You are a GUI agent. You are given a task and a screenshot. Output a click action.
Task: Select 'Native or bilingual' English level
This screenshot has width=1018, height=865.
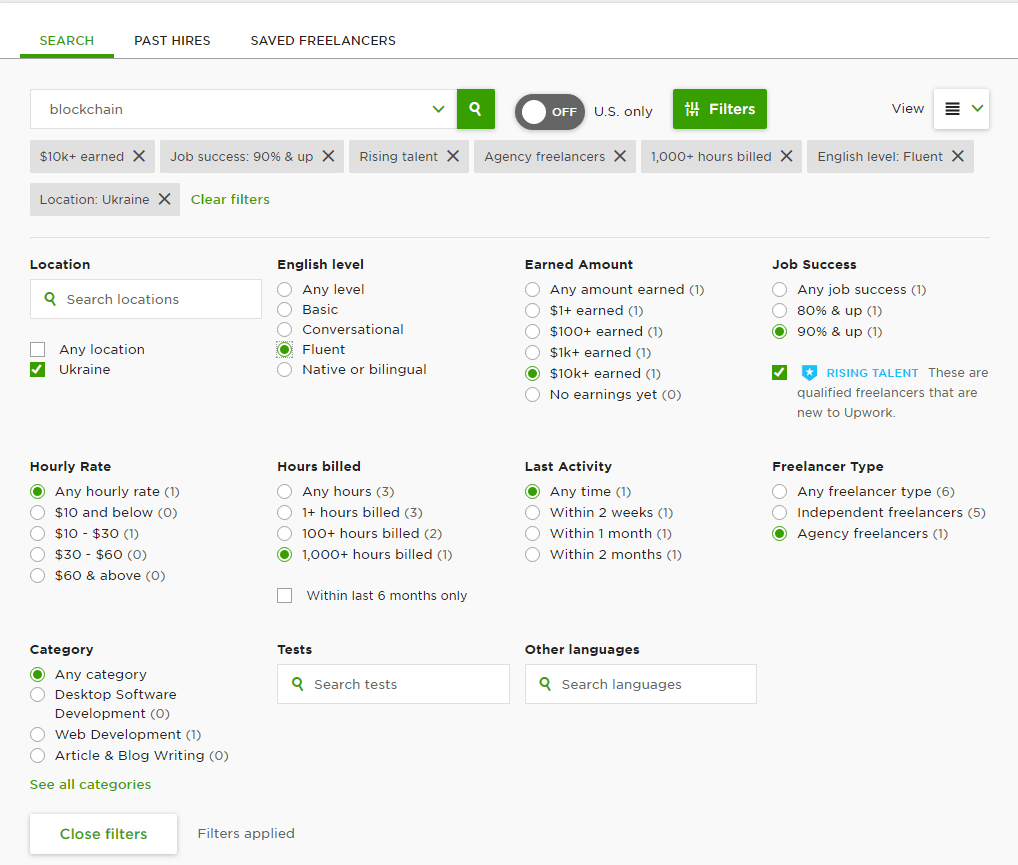point(285,370)
